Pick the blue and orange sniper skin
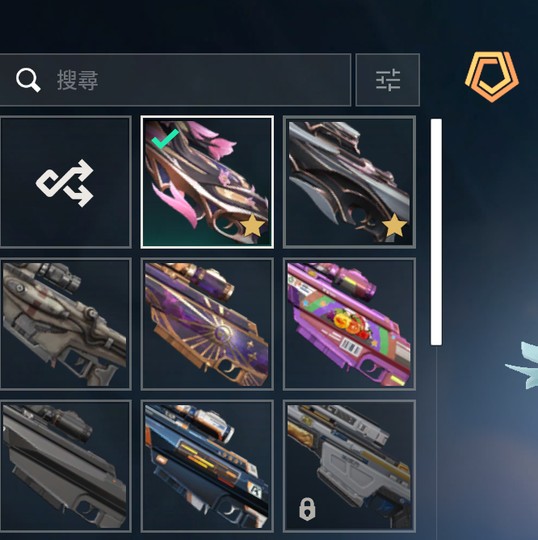This screenshot has height=540, width=538. tap(207, 466)
